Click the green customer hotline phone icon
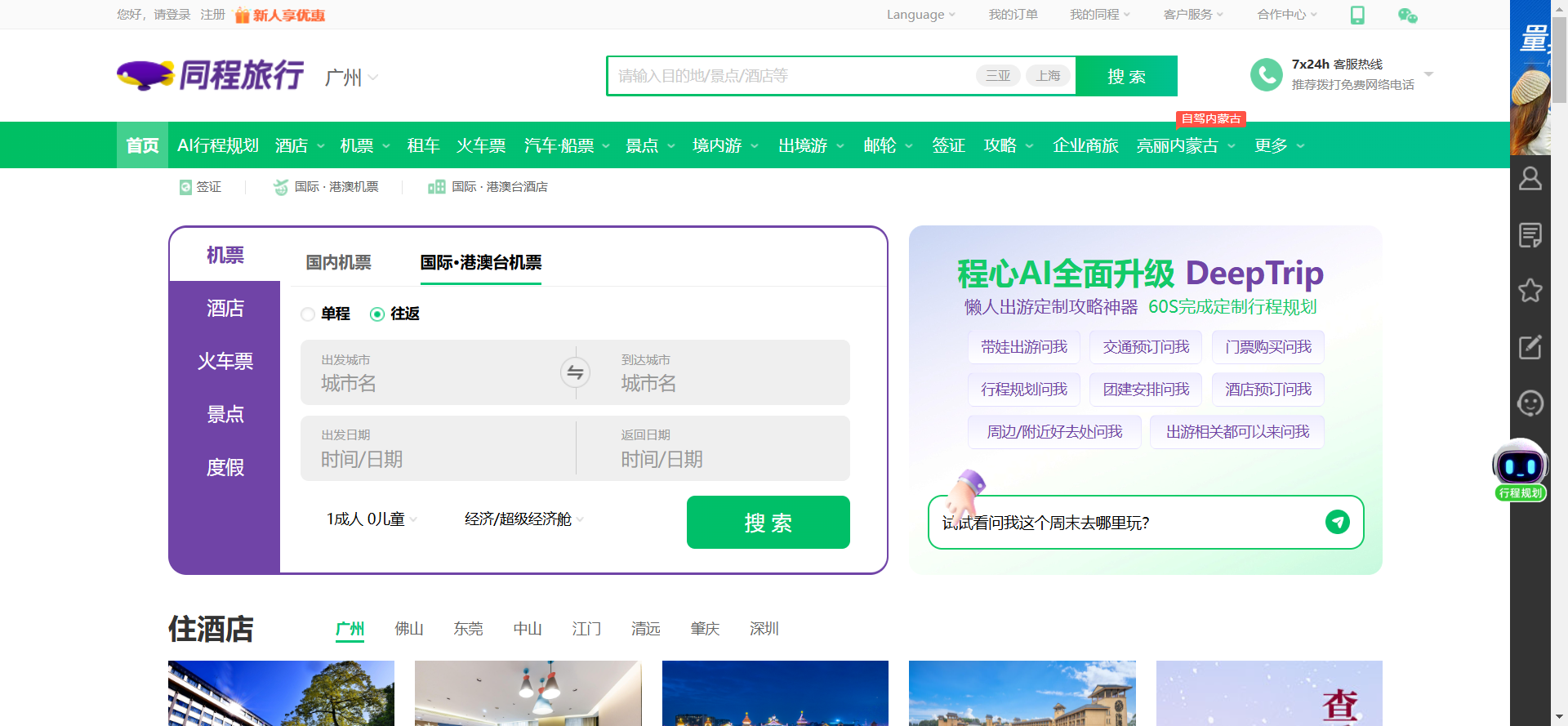The height and width of the screenshot is (726, 1568). point(1266,75)
